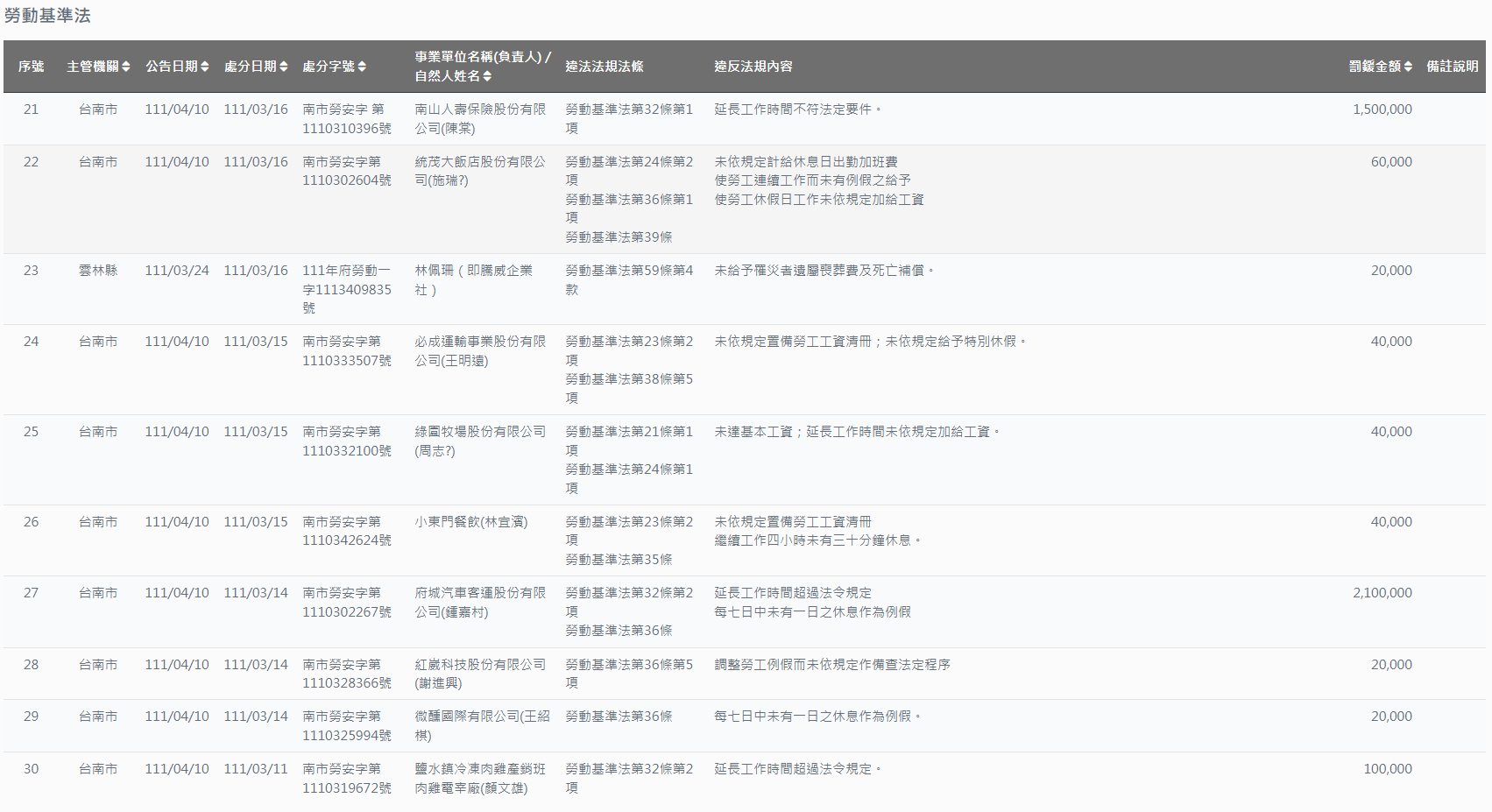Select the 違法法規法條 column header
1492x812 pixels.
click(x=604, y=67)
